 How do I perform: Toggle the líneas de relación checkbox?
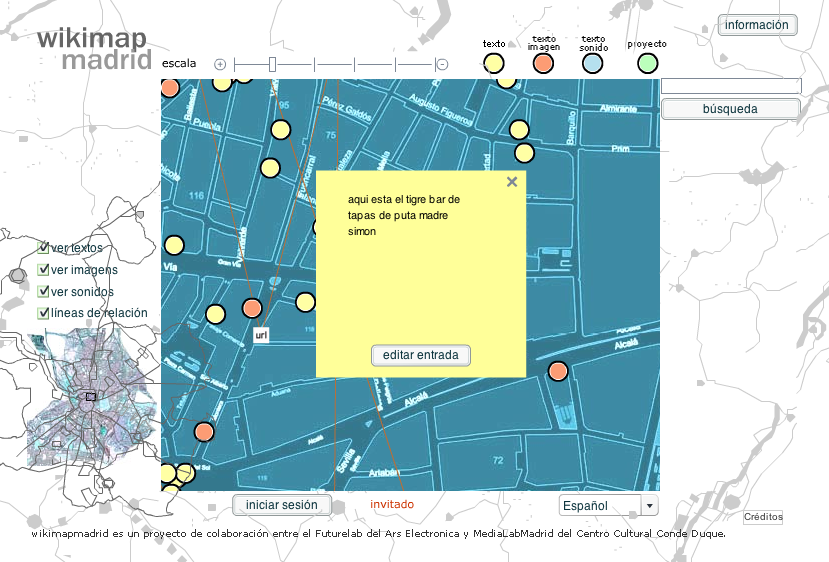coord(43,313)
